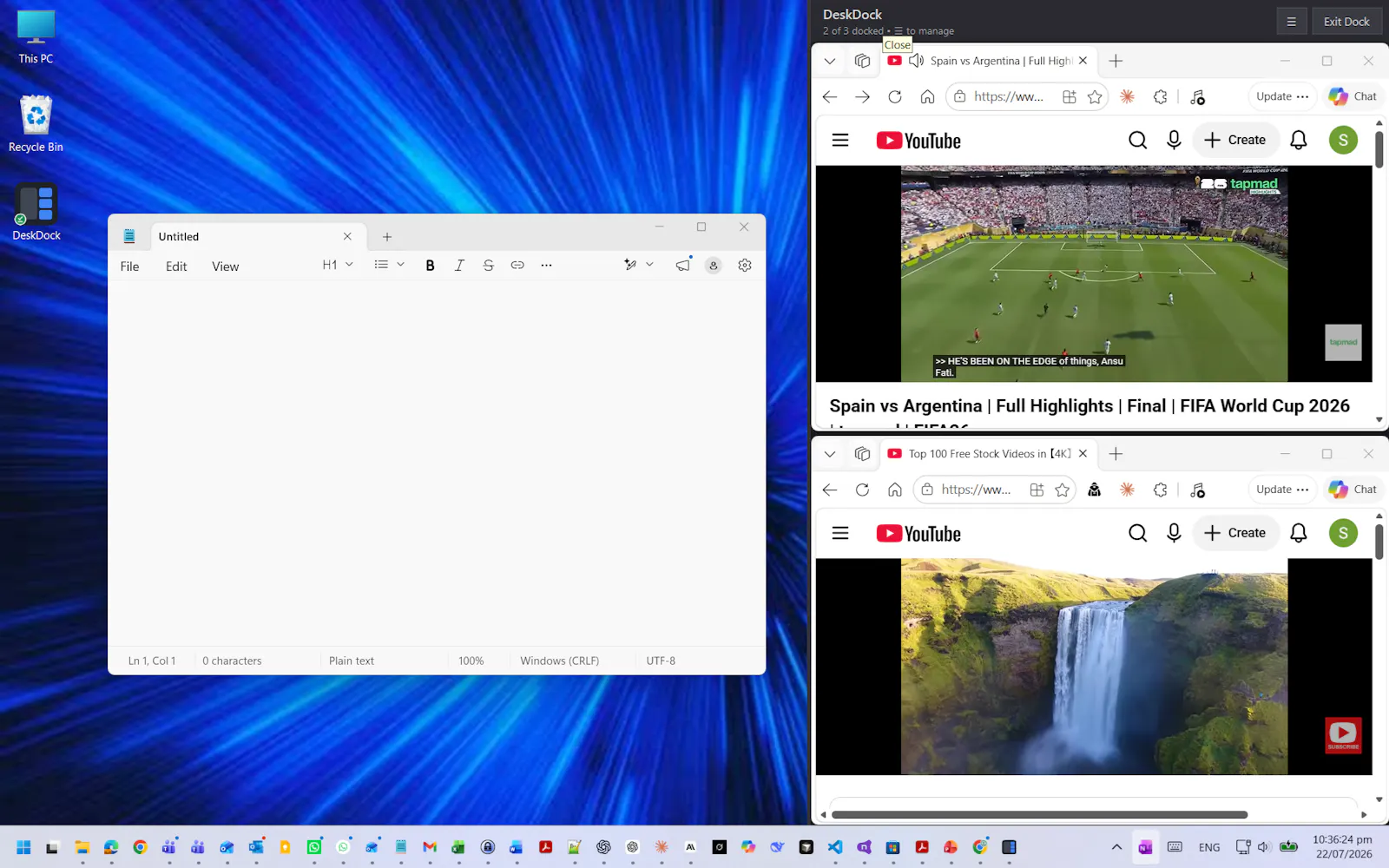Screen dimensions: 1389x868
Task: Click the account profile icon in Notepad
Action: pyautogui.click(x=714, y=266)
